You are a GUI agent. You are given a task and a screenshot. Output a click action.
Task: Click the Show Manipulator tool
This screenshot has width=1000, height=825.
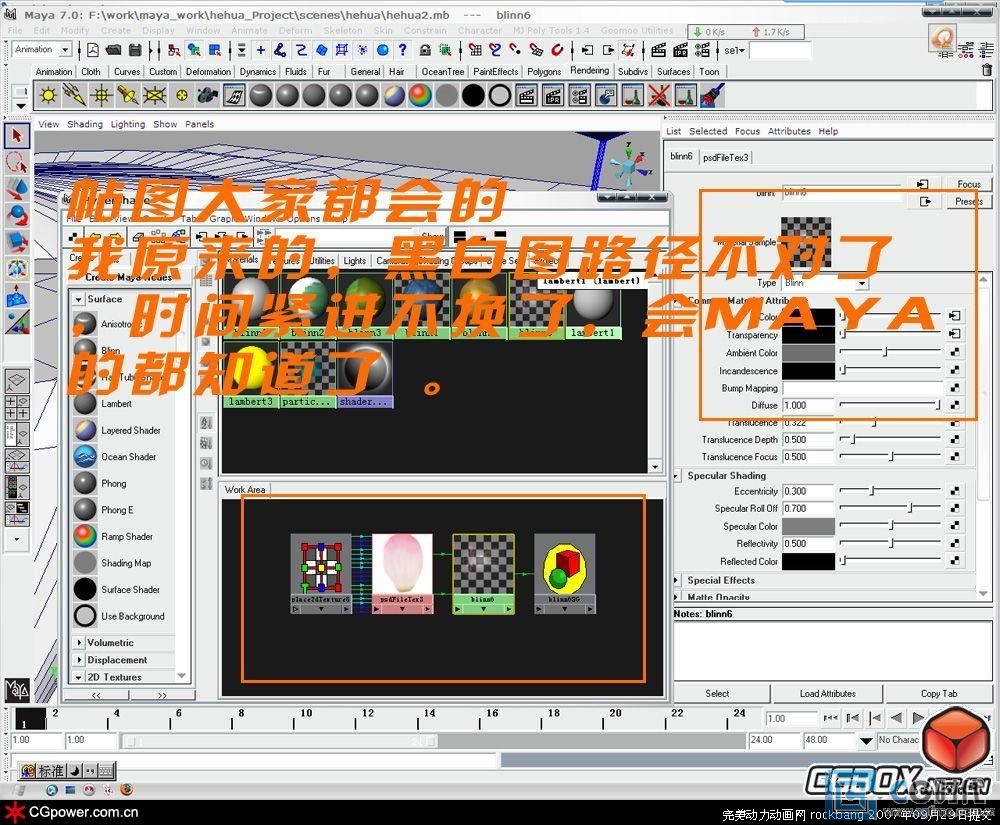point(17,323)
